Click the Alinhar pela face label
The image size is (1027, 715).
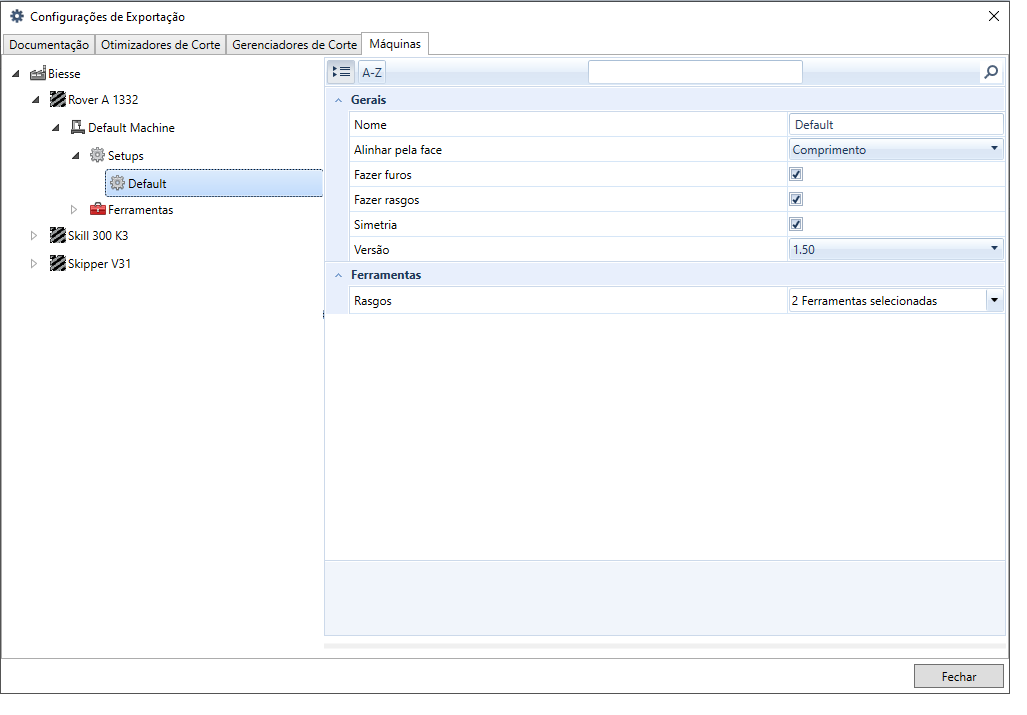click(398, 149)
